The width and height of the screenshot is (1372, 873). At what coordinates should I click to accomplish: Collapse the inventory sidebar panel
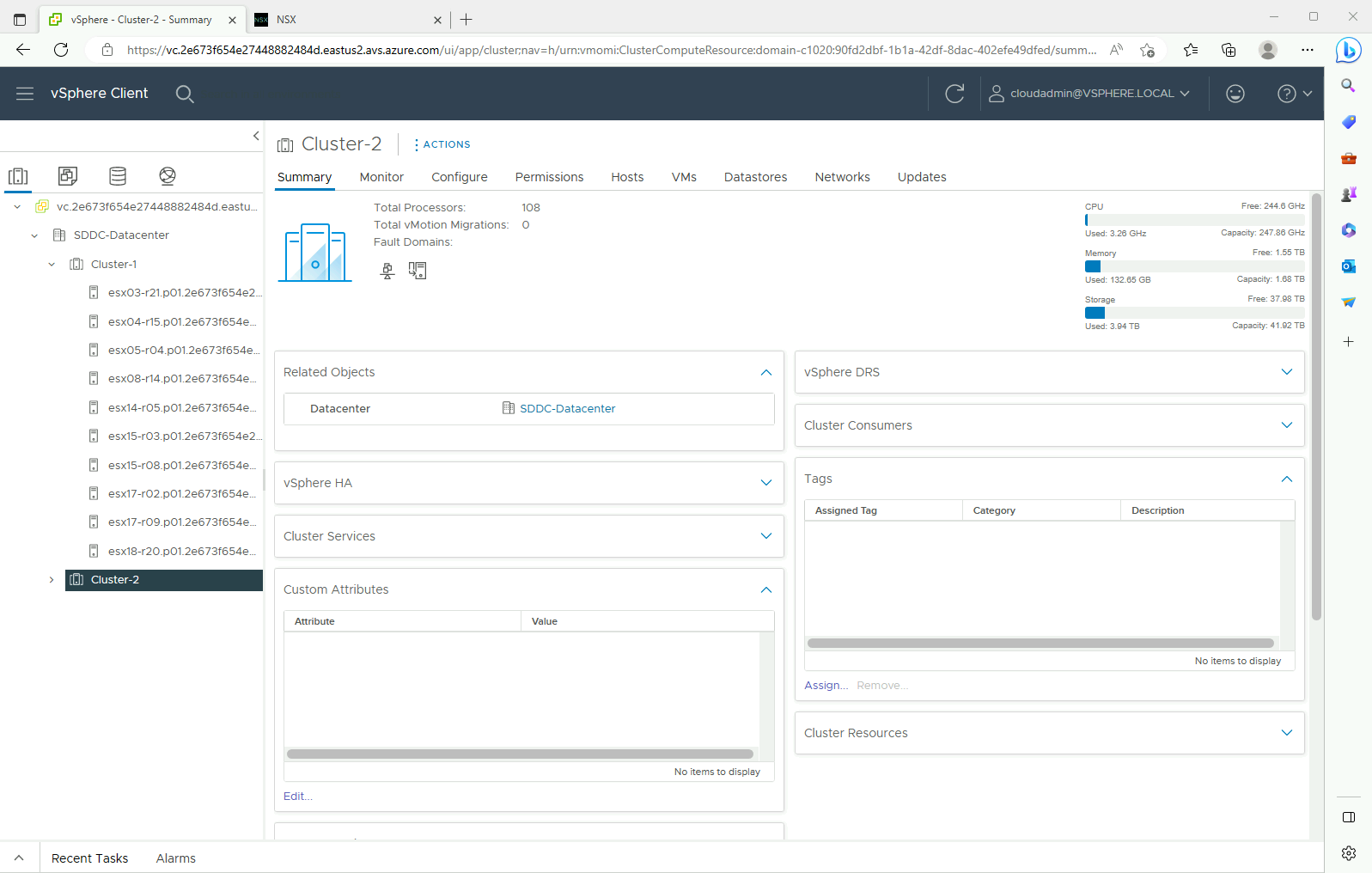click(255, 136)
